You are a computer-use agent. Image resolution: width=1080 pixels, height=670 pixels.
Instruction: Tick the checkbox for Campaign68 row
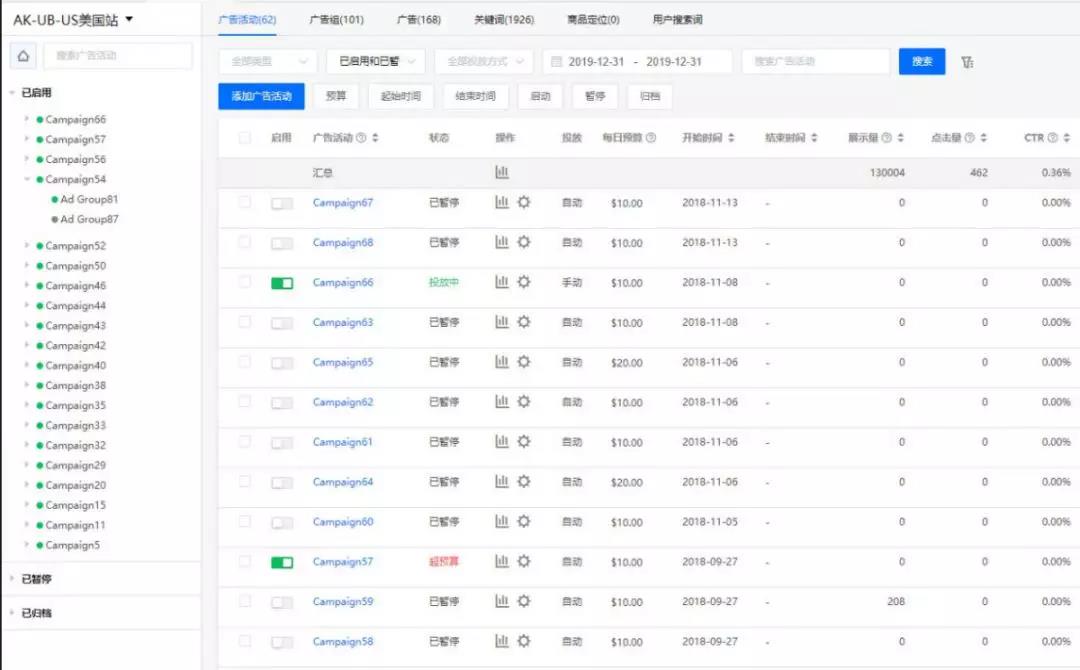pyautogui.click(x=245, y=242)
